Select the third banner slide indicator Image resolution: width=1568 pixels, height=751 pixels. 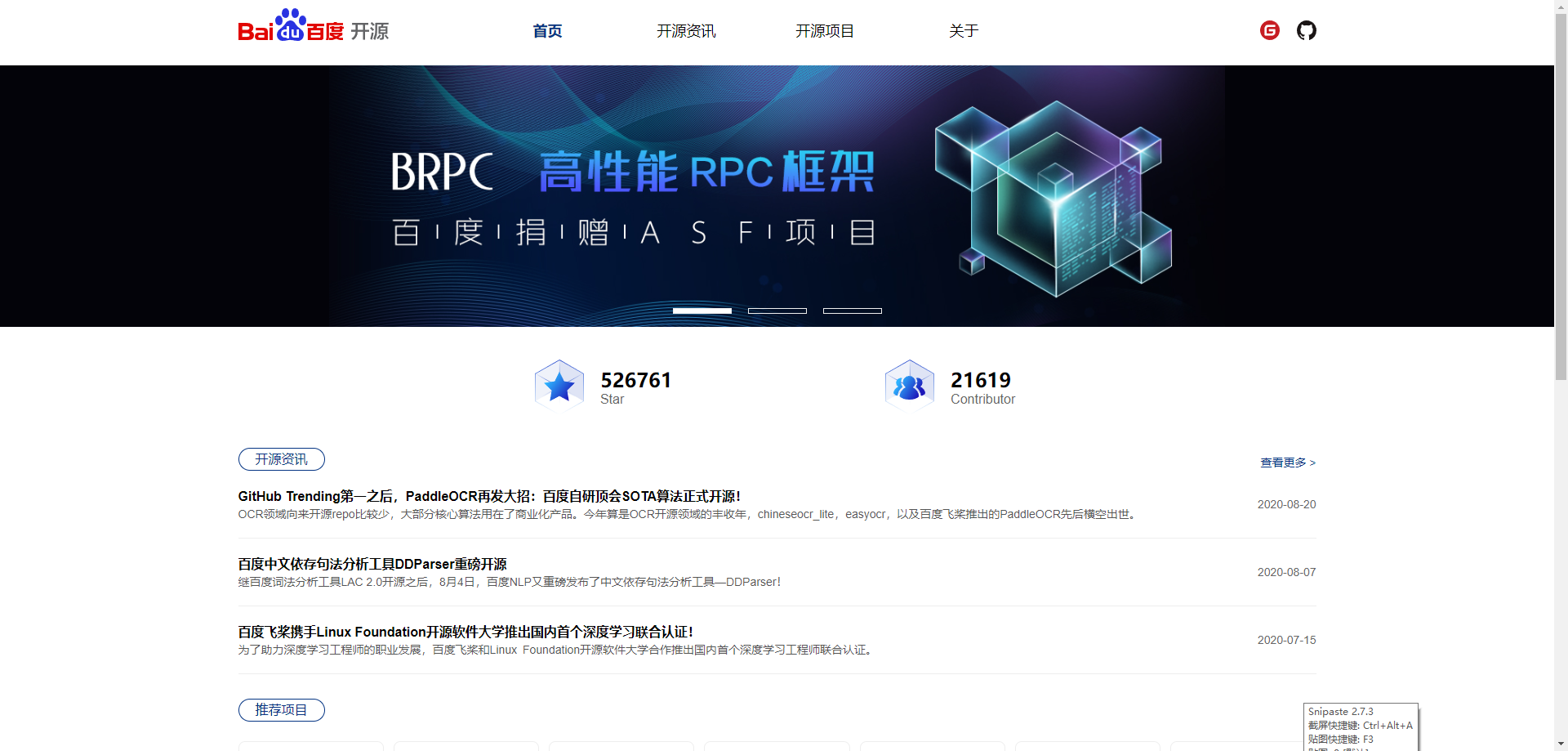pyautogui.click(x=853, y=311)
